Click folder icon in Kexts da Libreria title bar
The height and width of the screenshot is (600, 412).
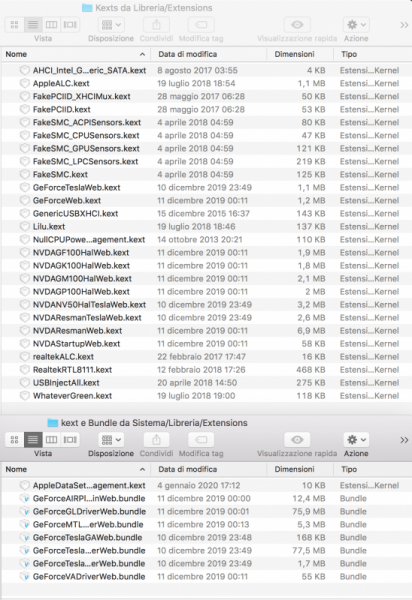click(87, 8)
